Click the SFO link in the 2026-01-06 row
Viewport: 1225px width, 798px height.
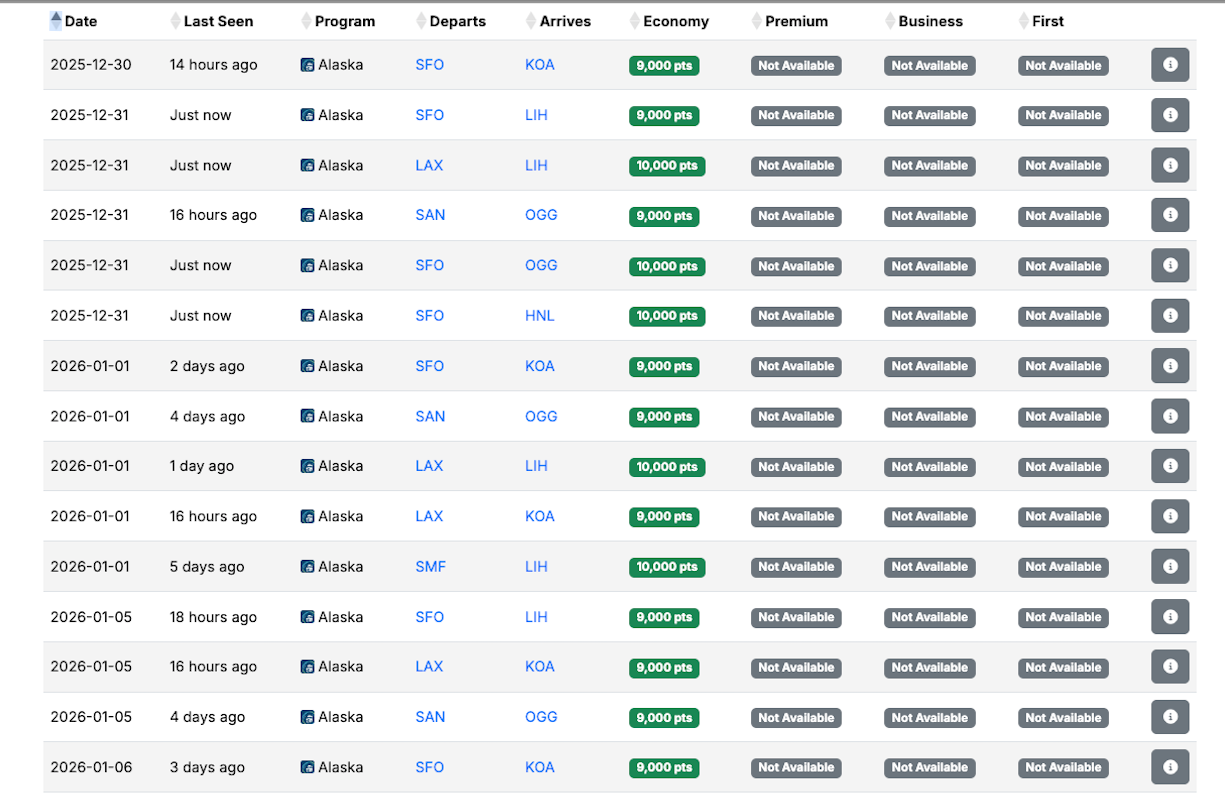click(x=429, y=767)
